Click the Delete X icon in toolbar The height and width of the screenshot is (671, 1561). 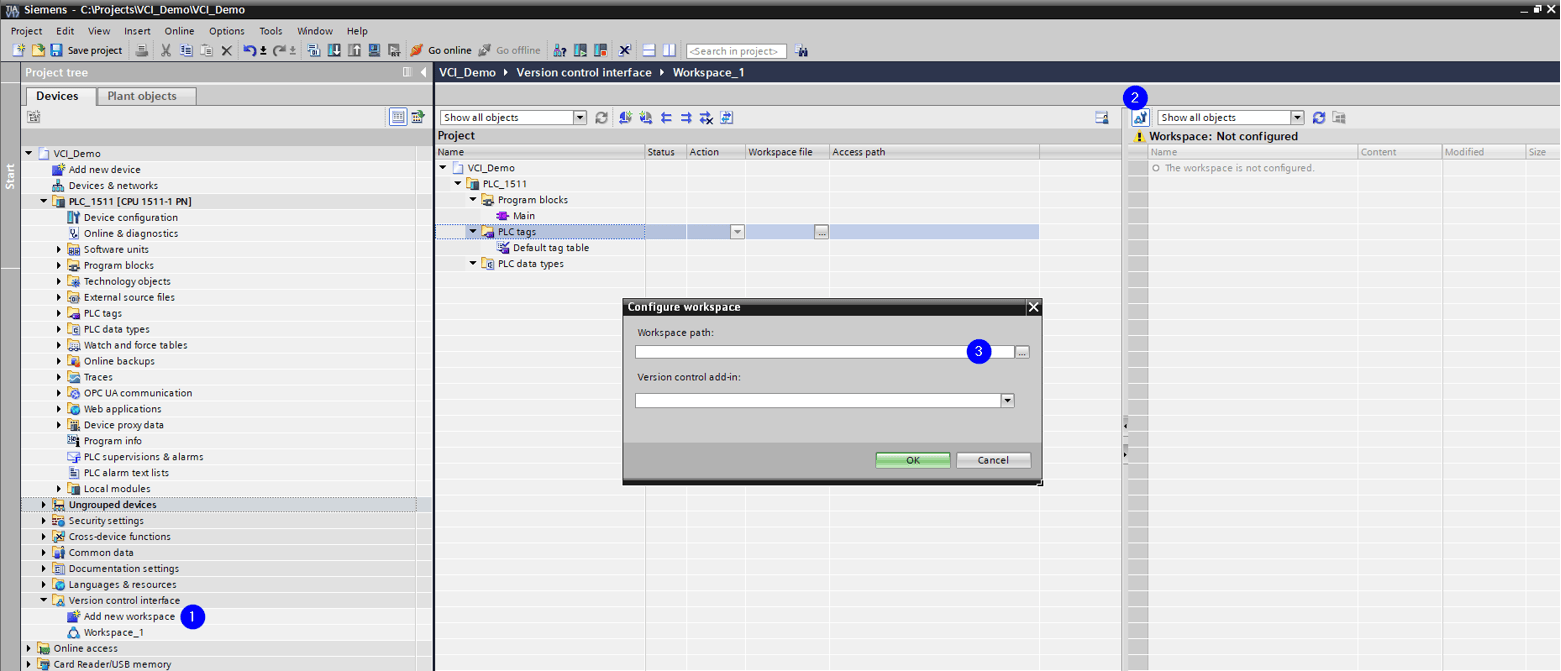(226, 50)
